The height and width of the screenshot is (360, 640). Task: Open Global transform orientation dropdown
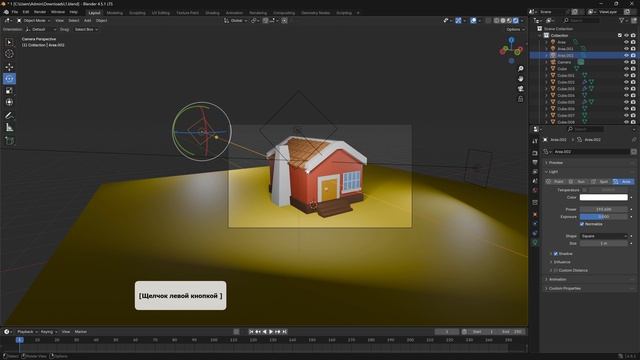pos(235,20)
